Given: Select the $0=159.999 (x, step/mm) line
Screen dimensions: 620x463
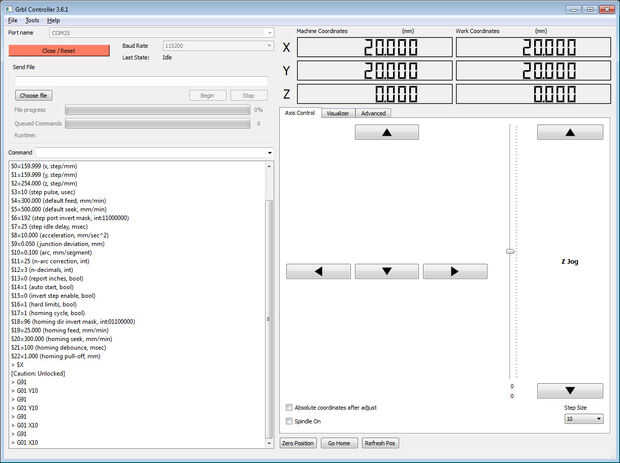Looking at the screenshot, I should click(44, 166).
